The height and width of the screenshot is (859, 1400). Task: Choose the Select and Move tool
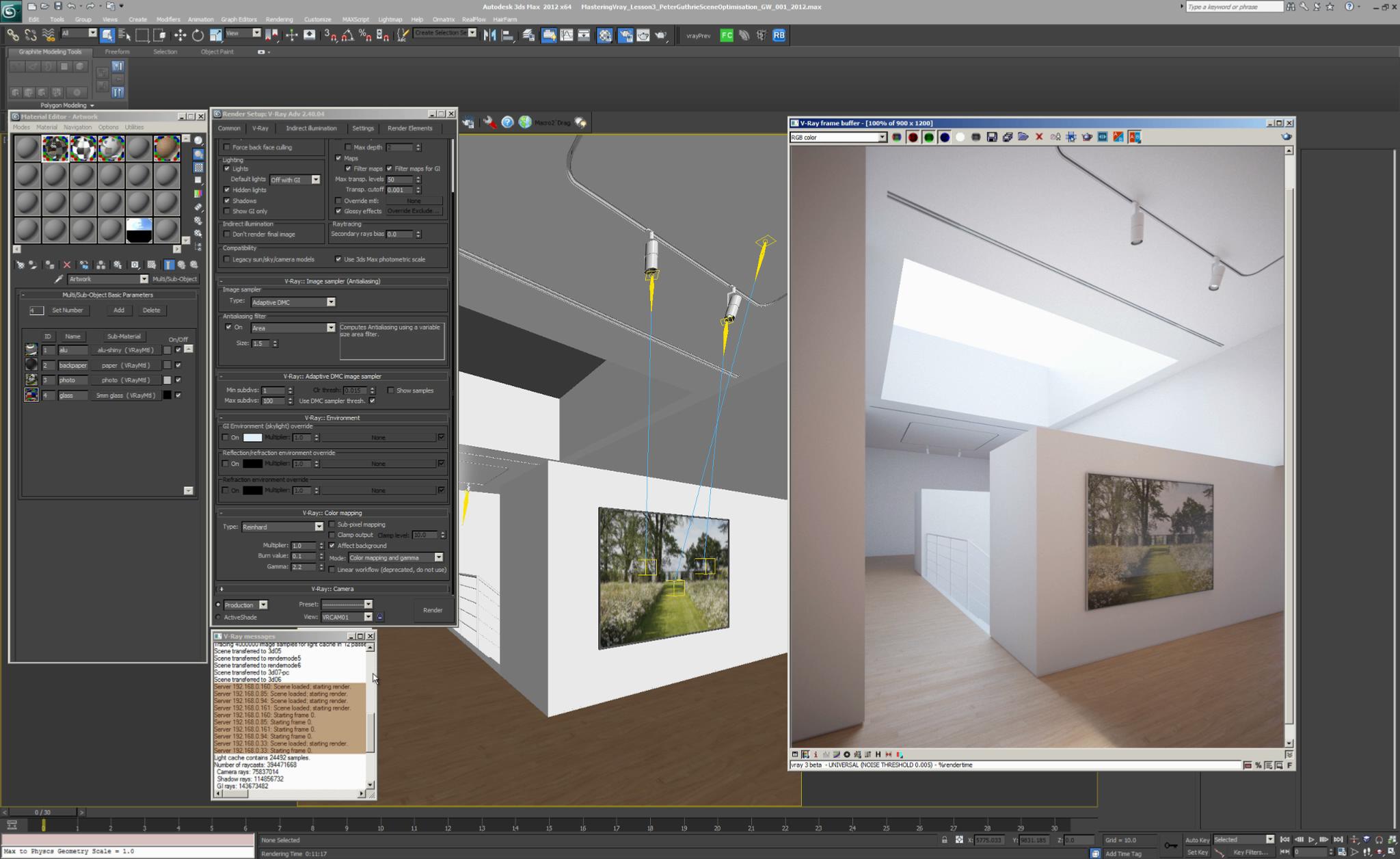point(180,35)
